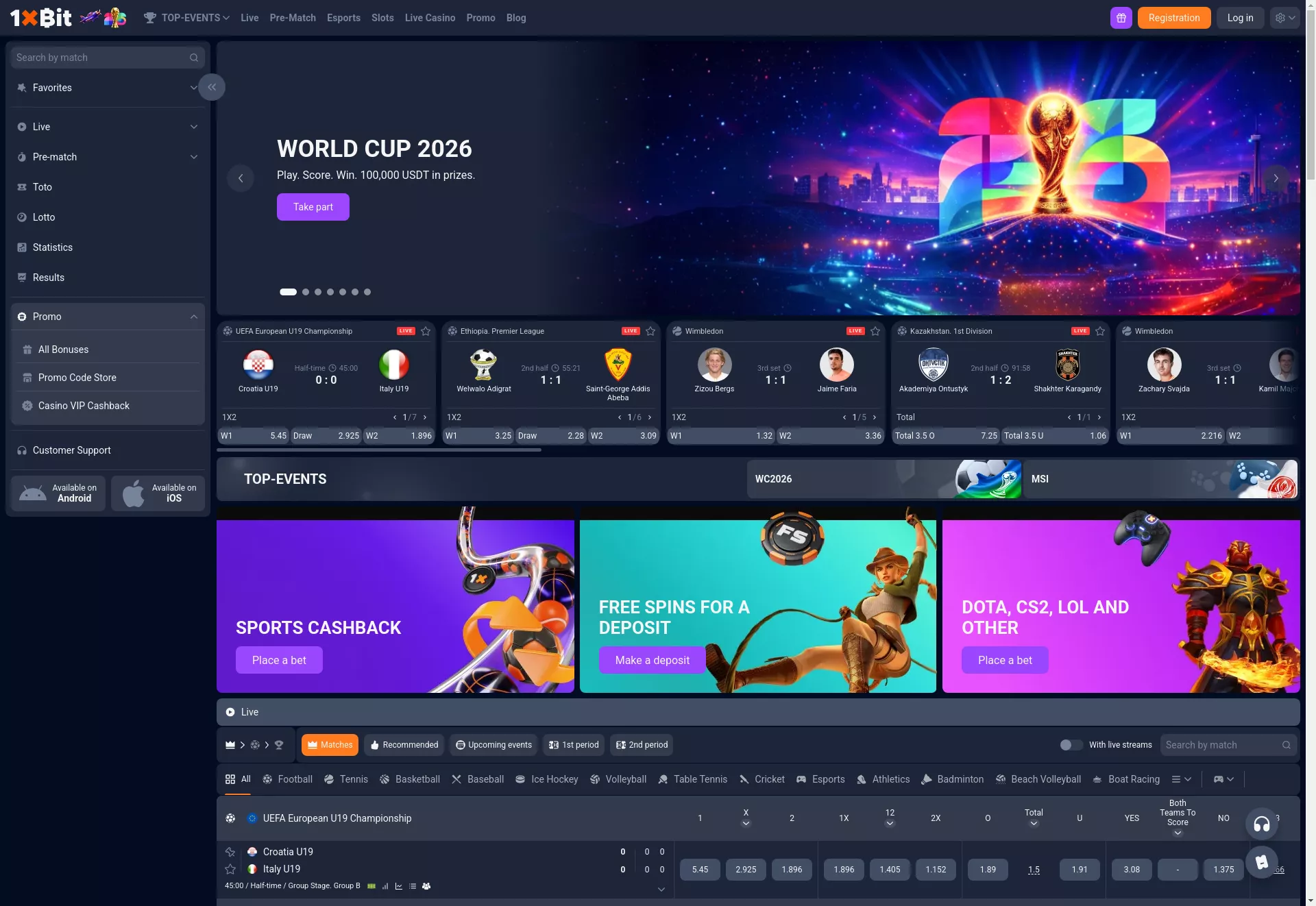Toggle the With live streams switch
1316x906 pixels.
1071,745
